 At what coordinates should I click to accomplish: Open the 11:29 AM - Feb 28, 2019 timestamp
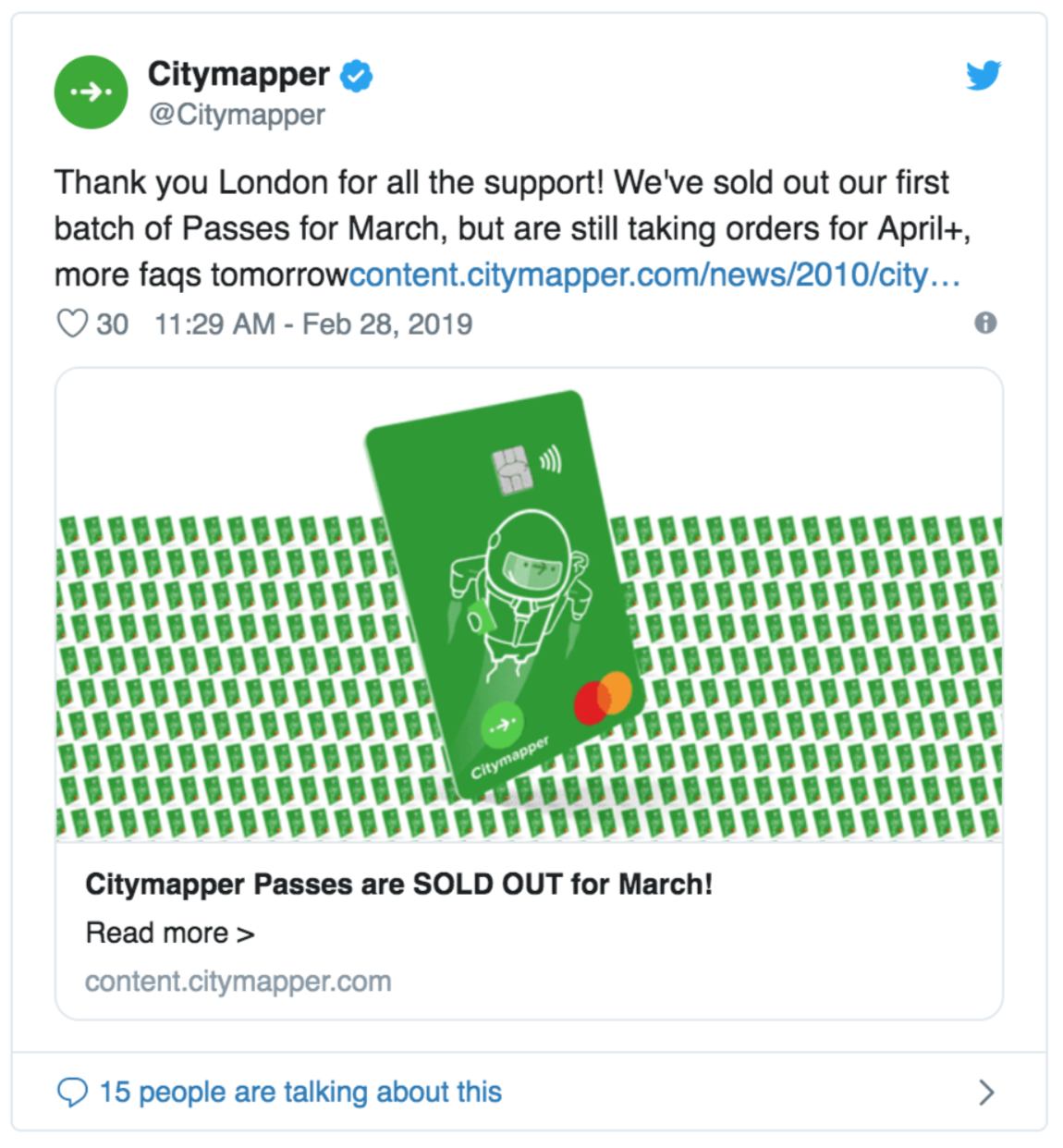[313, 324]
